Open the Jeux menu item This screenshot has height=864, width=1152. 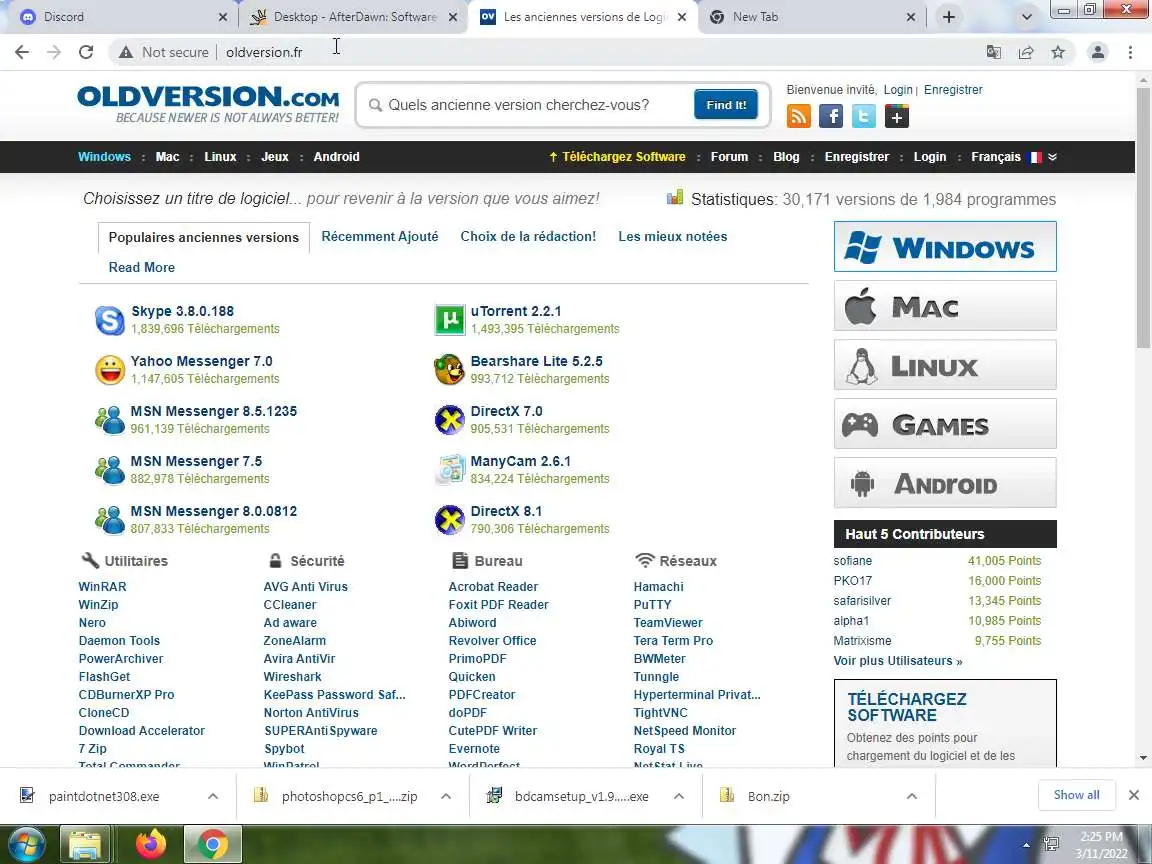tap(275, 157)
